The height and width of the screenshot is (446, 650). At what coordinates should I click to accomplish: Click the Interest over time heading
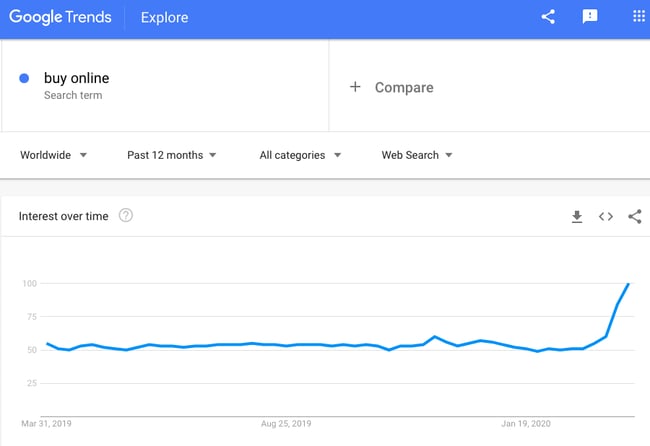(x=63, y=216)
